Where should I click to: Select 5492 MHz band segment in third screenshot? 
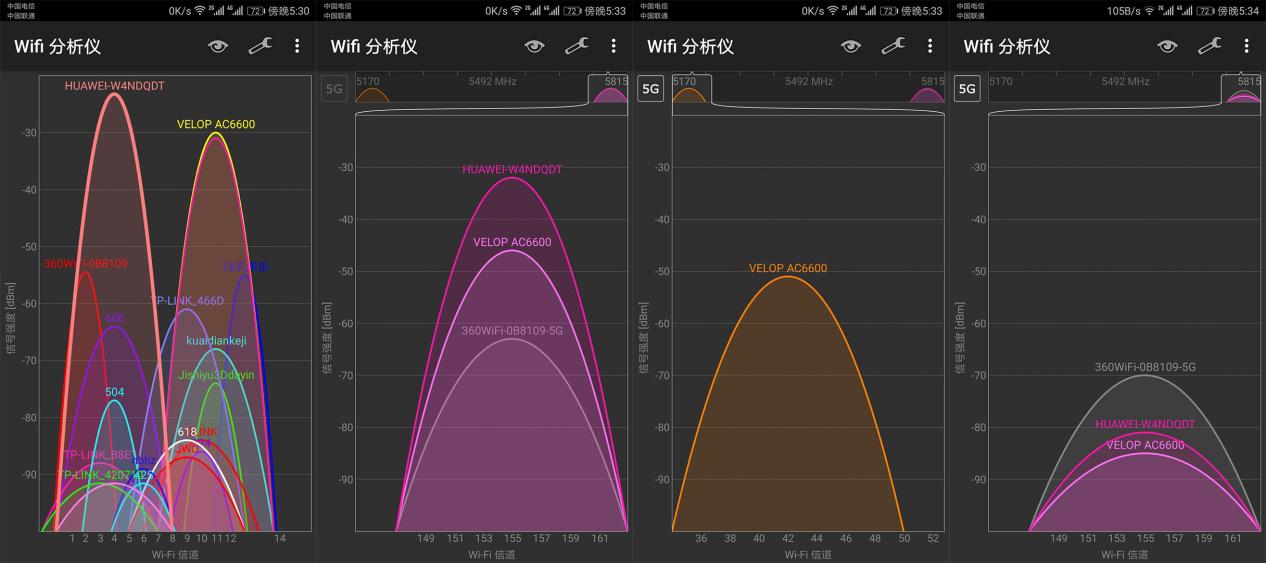(809, 82)
